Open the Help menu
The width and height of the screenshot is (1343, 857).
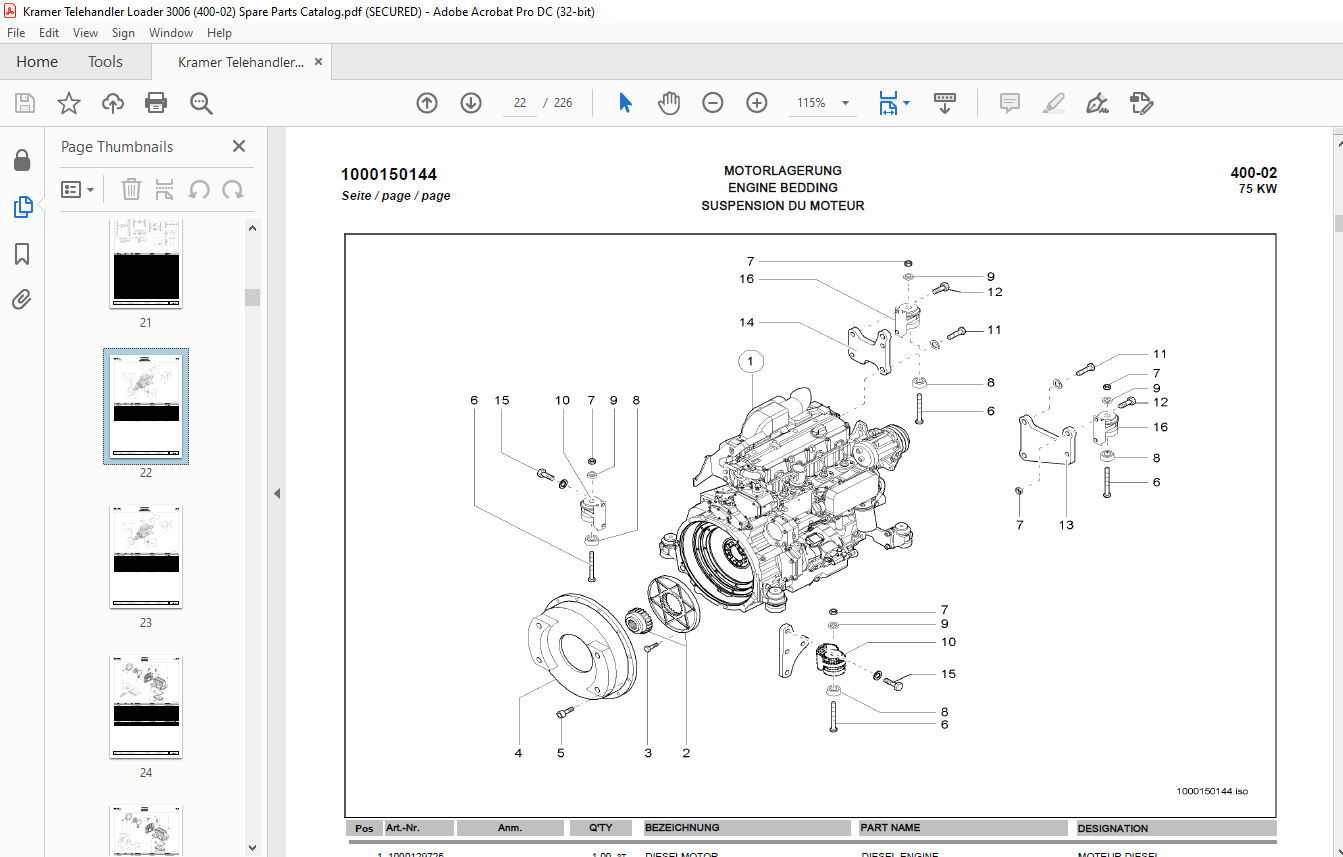click(219, 33)
